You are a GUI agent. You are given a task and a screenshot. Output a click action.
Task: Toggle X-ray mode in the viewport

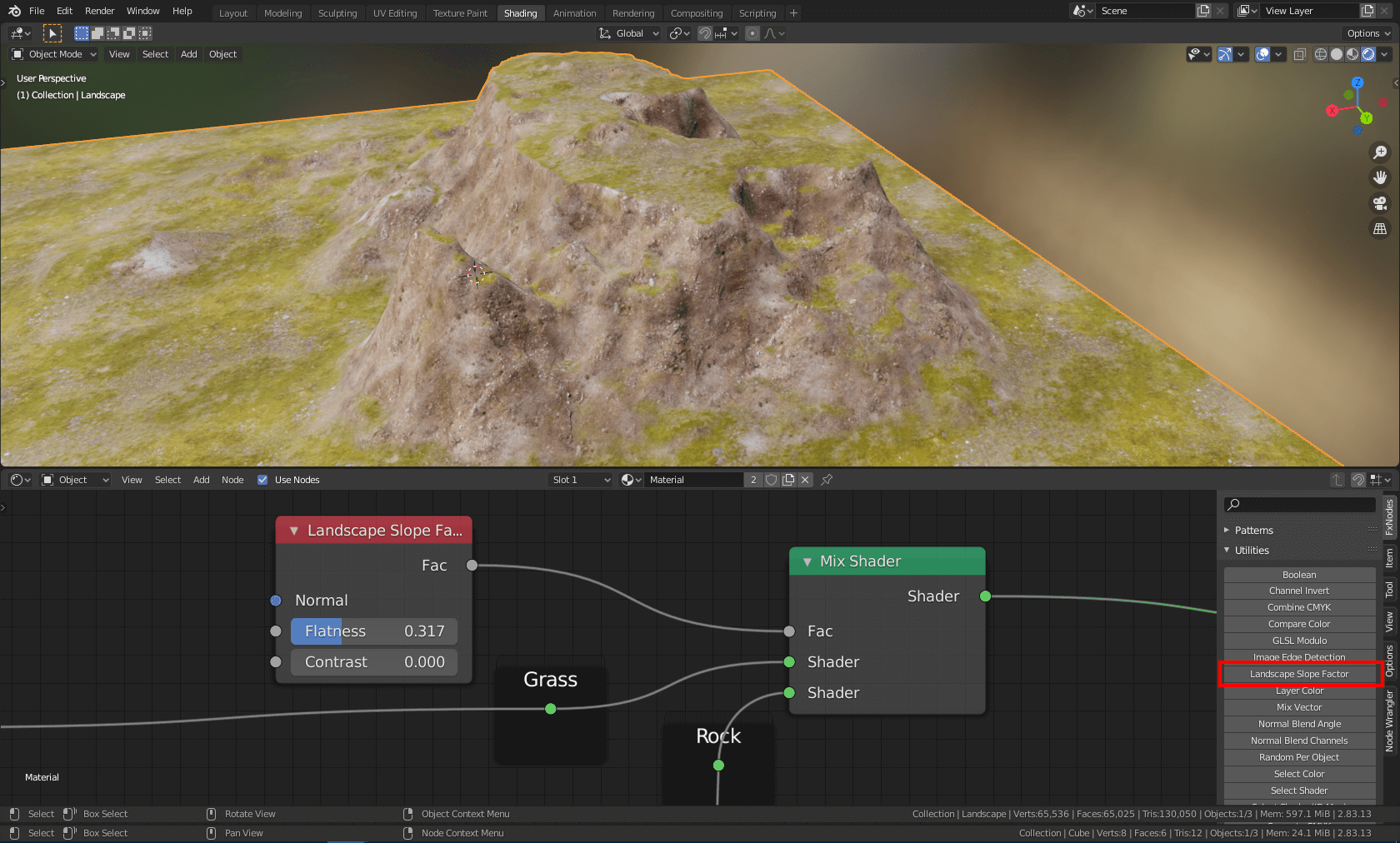[x=1299, y=54]
